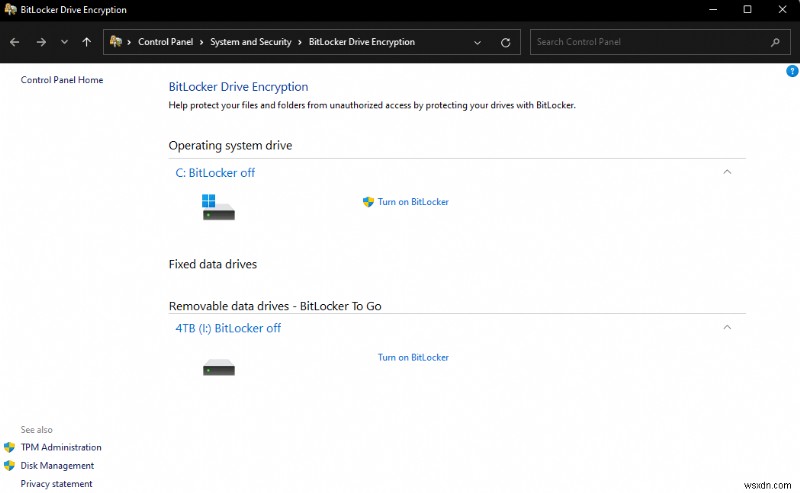The image size is (800, 493).
Task: Open the Privacy statement link
Action: tap(56, 483)
